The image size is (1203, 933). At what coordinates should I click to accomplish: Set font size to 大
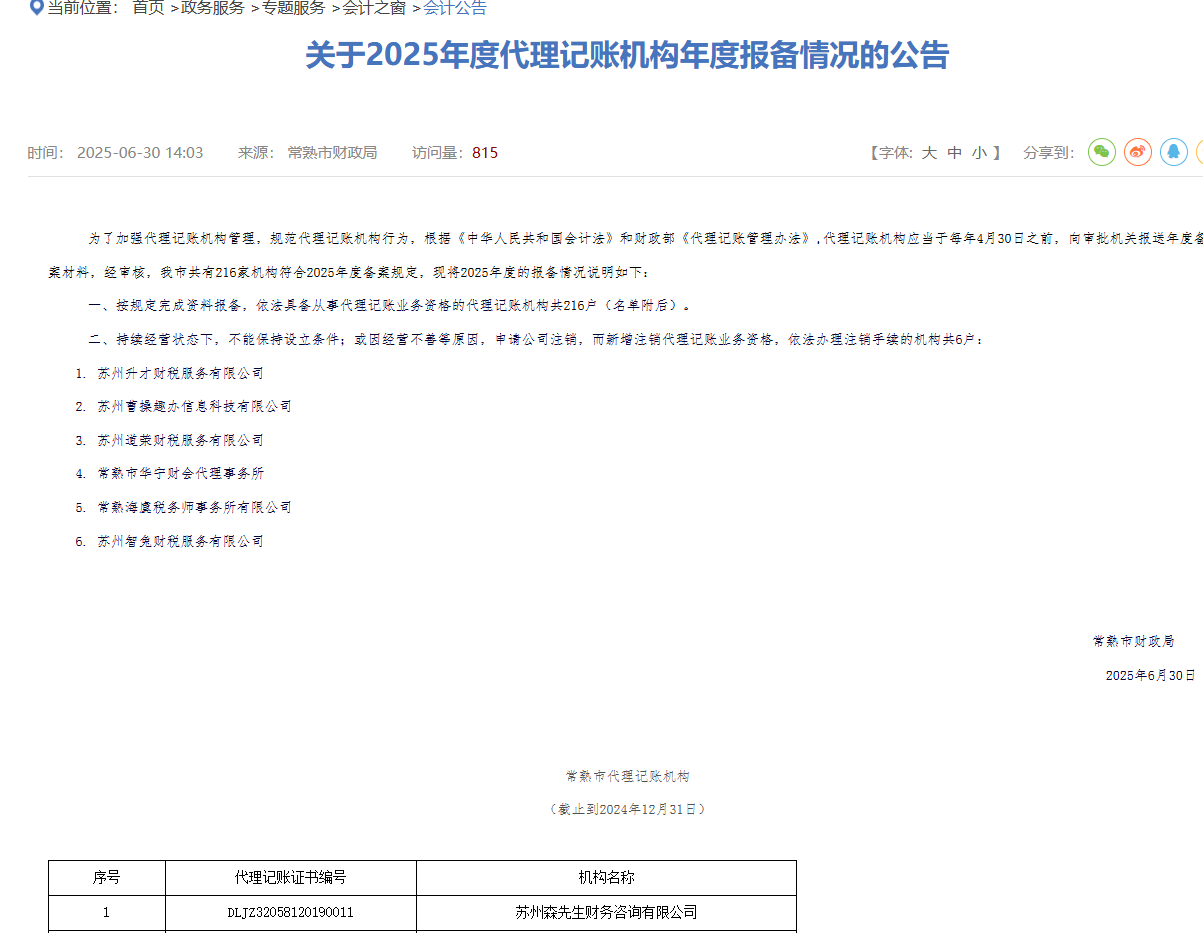929,153
